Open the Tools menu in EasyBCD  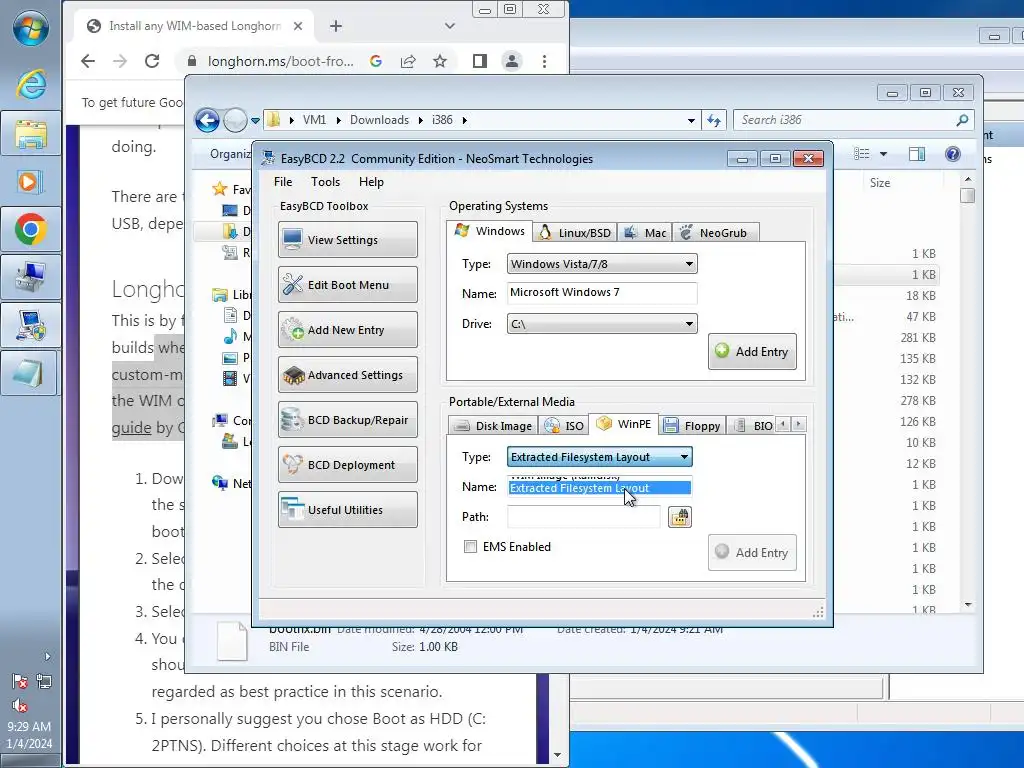click(x=325, y=182)
